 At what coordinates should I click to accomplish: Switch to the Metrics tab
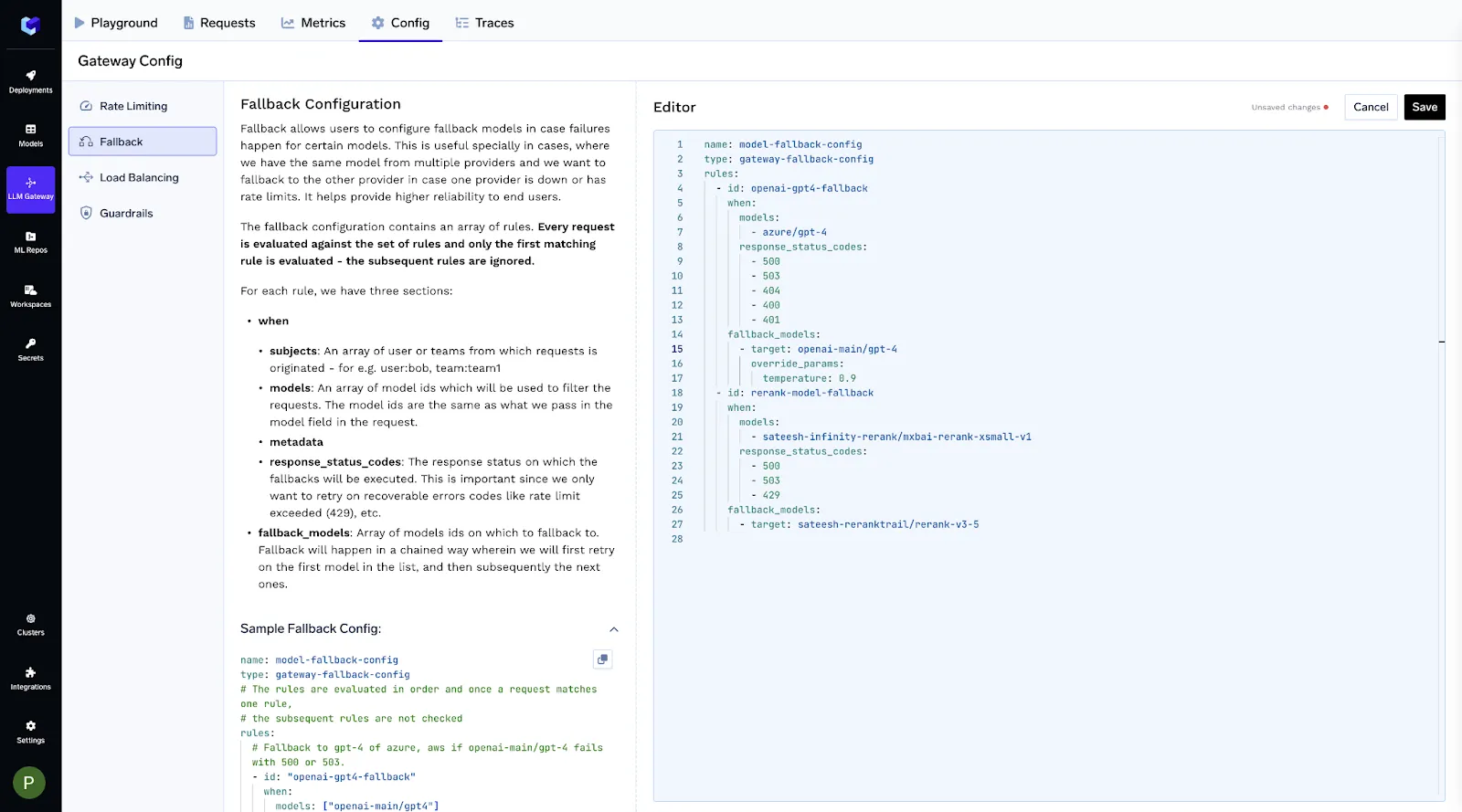(313, 23)
